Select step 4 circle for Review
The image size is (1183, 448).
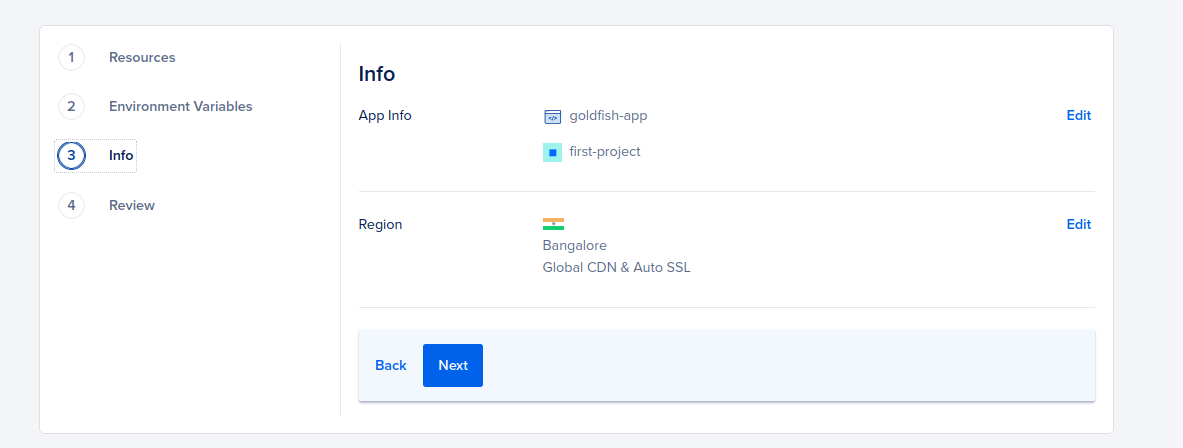(71, 205)
